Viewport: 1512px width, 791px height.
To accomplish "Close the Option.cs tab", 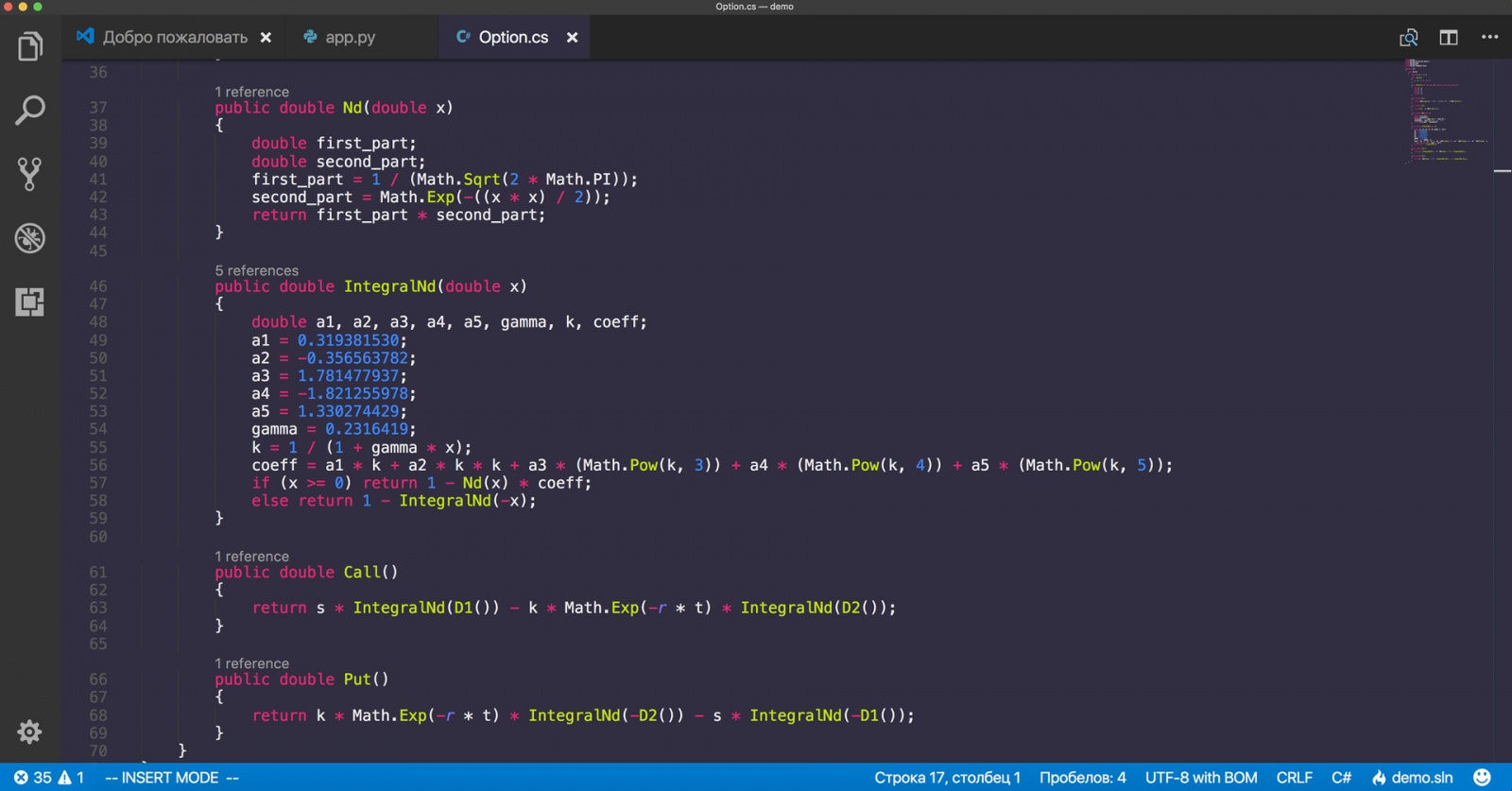I will (x=573, y=38).
